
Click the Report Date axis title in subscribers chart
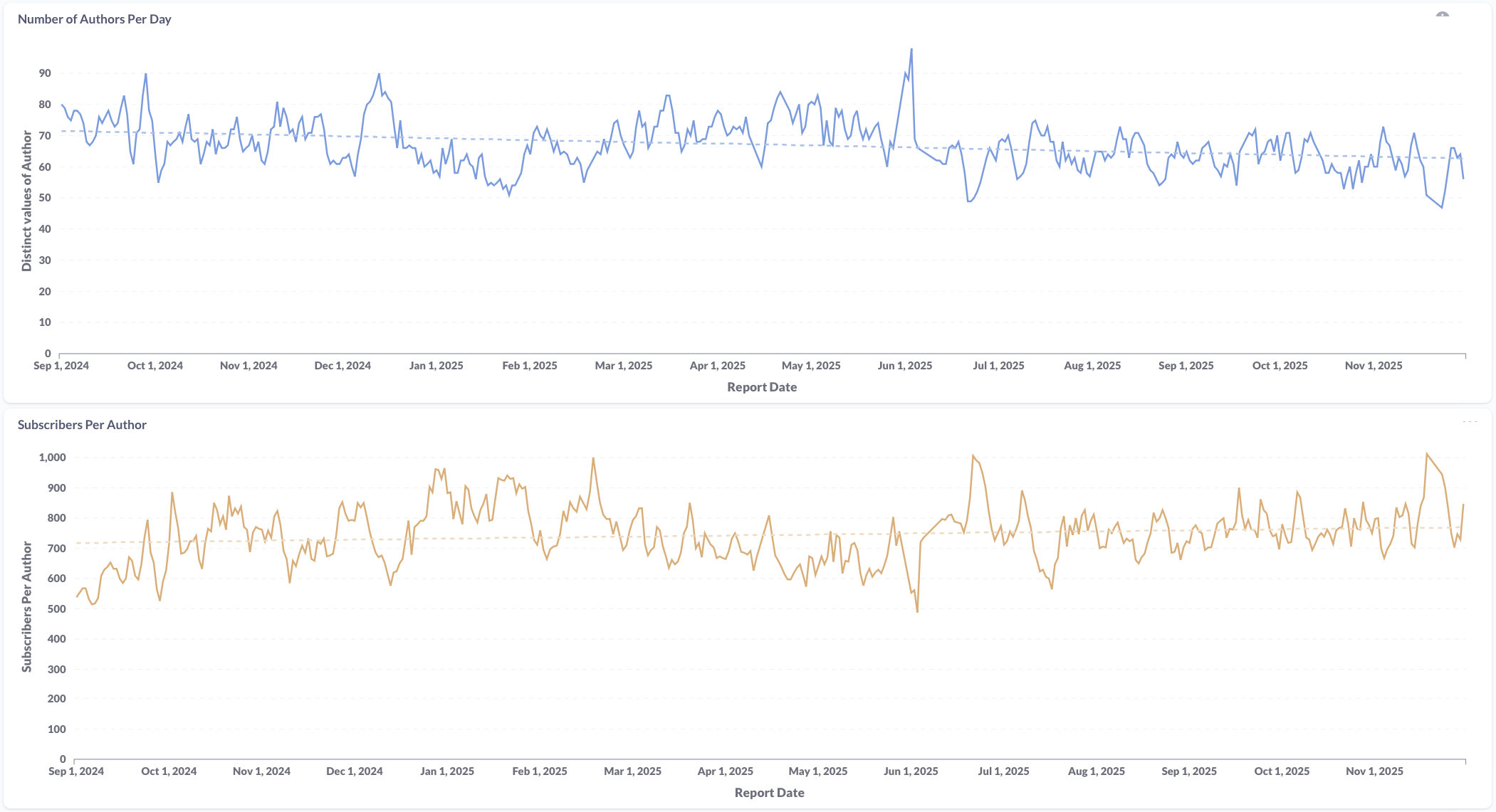[769, 793]
